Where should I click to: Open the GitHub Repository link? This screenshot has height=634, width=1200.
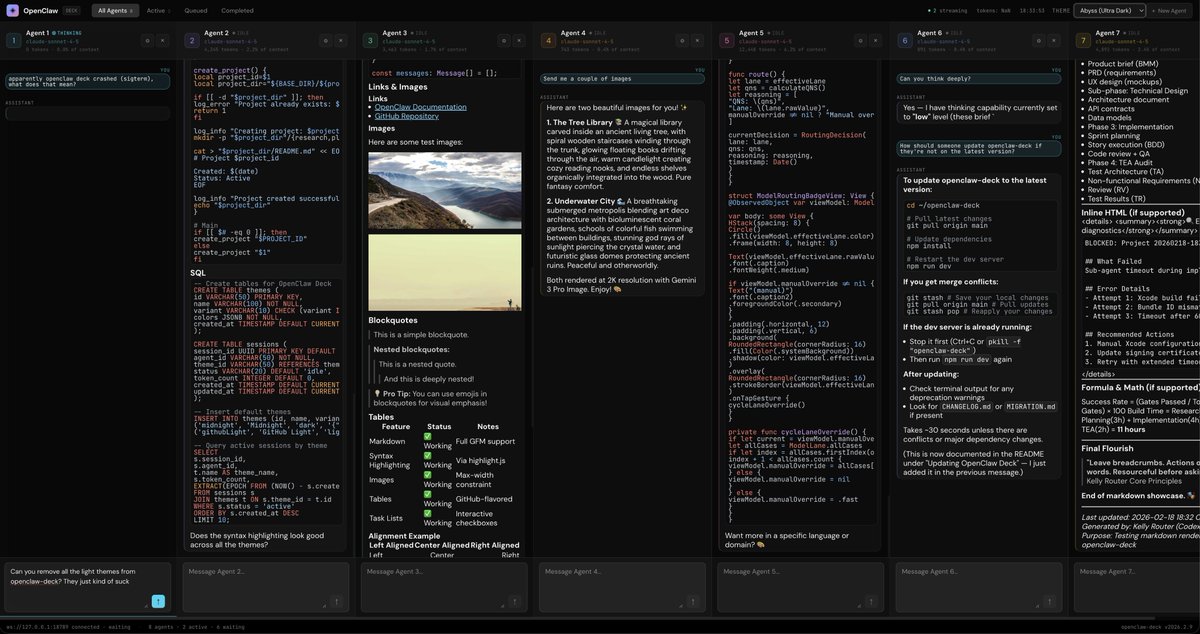[x=407, y=116]
